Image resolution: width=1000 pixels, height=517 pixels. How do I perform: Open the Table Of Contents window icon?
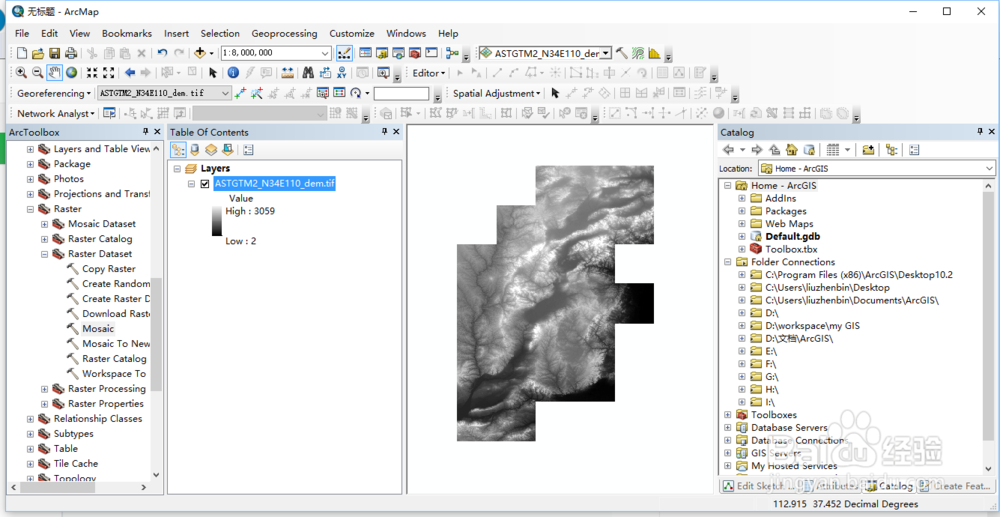[x=365, y=54]
